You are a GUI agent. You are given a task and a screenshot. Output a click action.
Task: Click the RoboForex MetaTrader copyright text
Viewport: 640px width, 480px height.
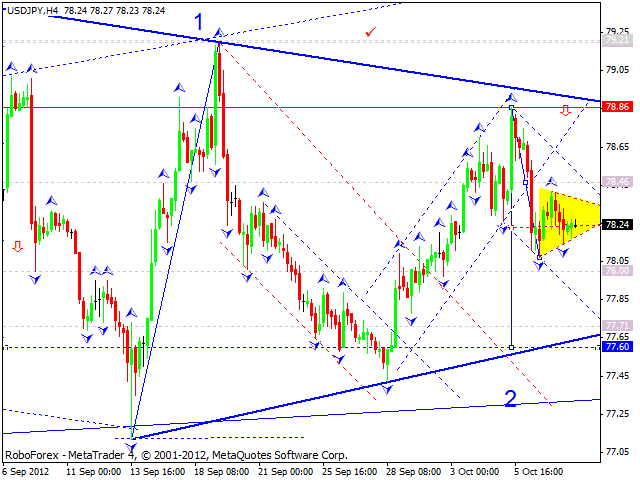[176, 455]
